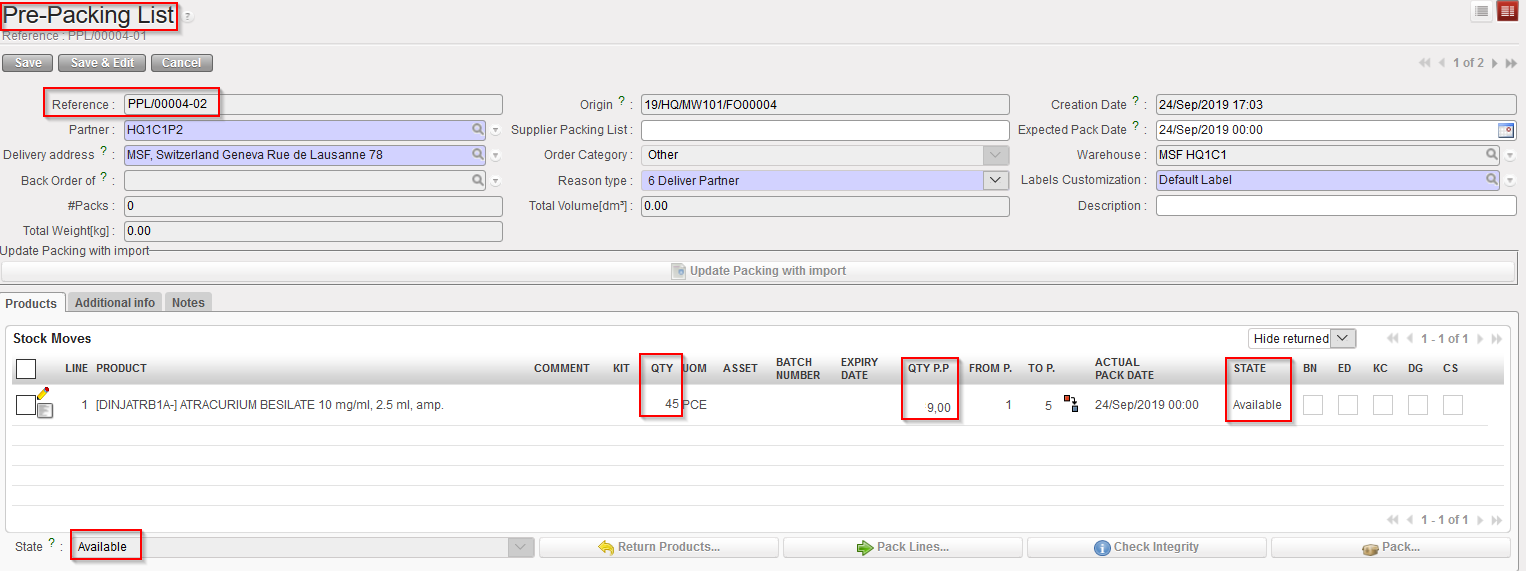This screenshot has width=1526, height=571.
Task: Go to previous record arrow beside '1 of 2'
Action: (1442, 63)
